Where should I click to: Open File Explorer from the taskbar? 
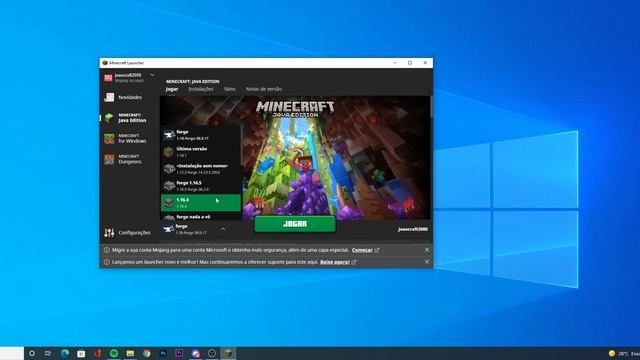[x=130, y=353]
